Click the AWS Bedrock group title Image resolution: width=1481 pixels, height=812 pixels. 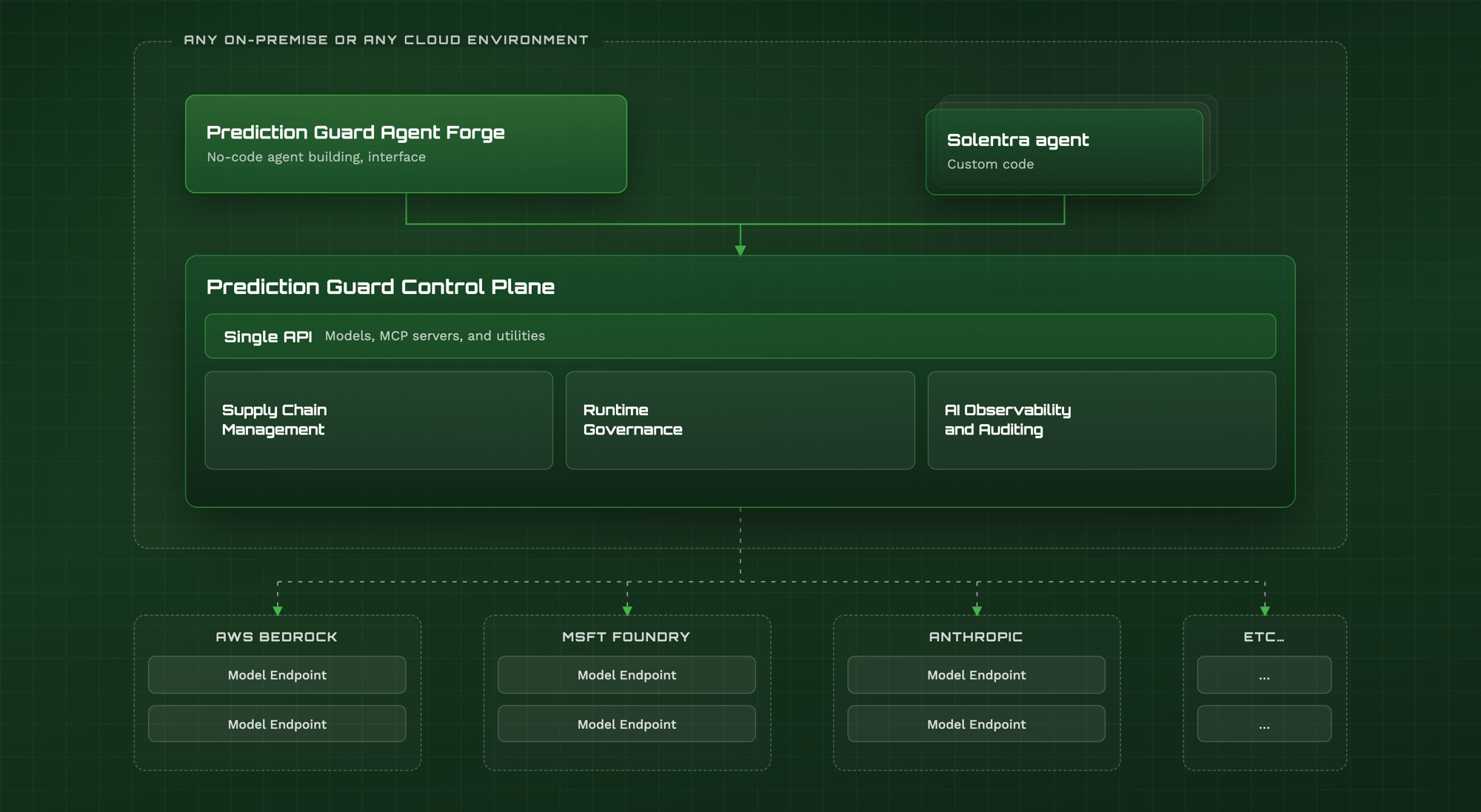[x=276, y=637]
